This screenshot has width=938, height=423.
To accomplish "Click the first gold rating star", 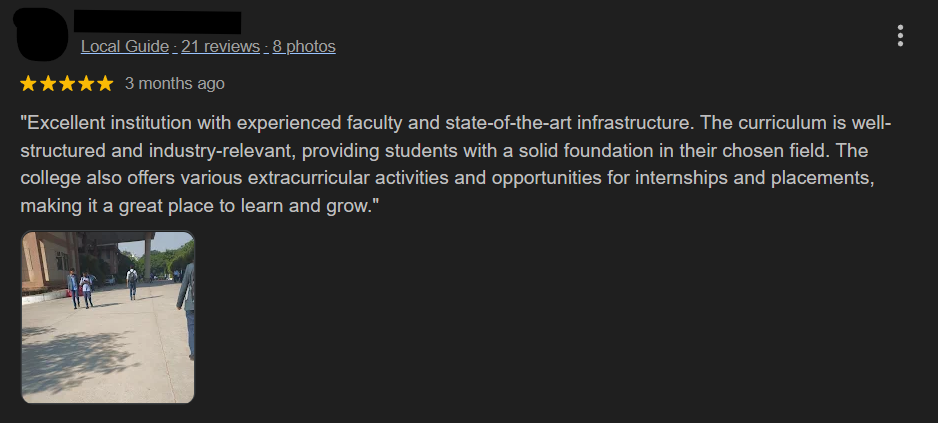I will click(29, 83).
